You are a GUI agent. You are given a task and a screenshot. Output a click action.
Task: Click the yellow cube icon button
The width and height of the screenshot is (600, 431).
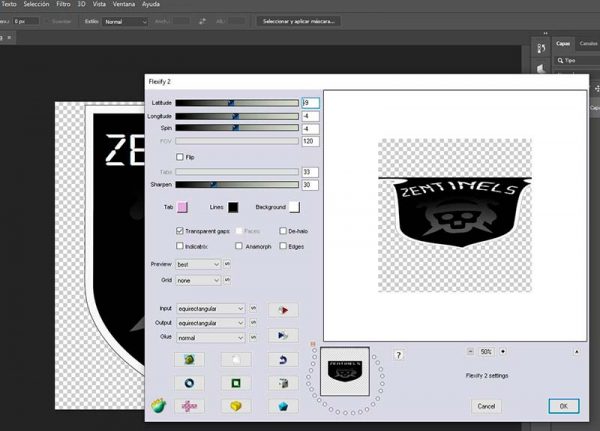235,406
